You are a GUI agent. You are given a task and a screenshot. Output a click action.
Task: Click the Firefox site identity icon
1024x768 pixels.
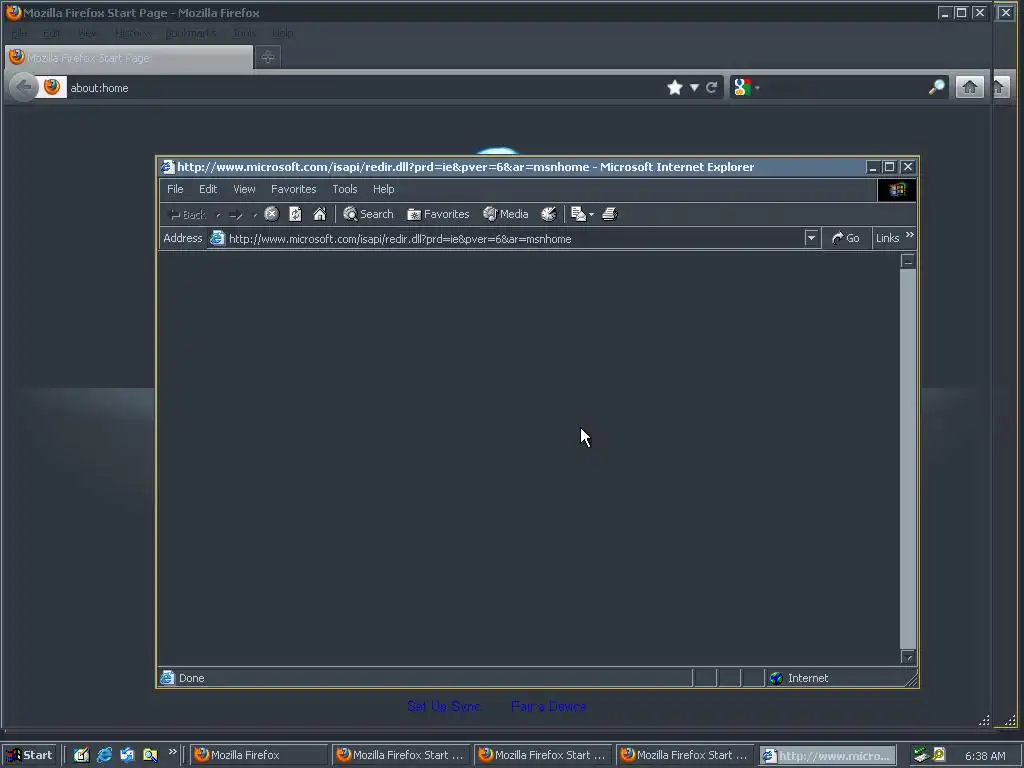(x=52, y=87)
